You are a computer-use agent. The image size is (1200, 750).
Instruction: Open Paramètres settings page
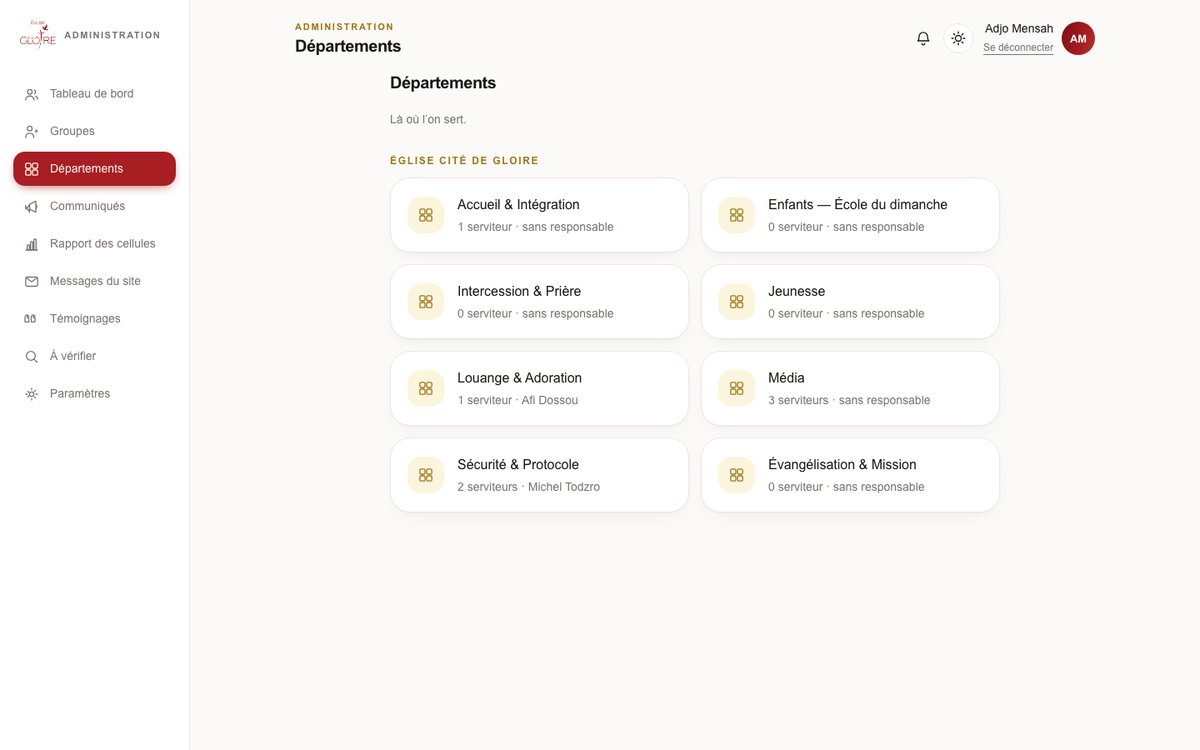[x=94, y=394]
